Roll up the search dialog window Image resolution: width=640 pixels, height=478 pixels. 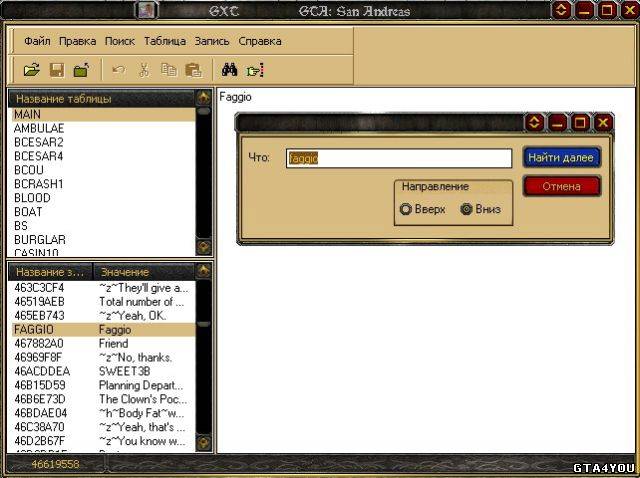pyautogui.click(x=534, y=122)
